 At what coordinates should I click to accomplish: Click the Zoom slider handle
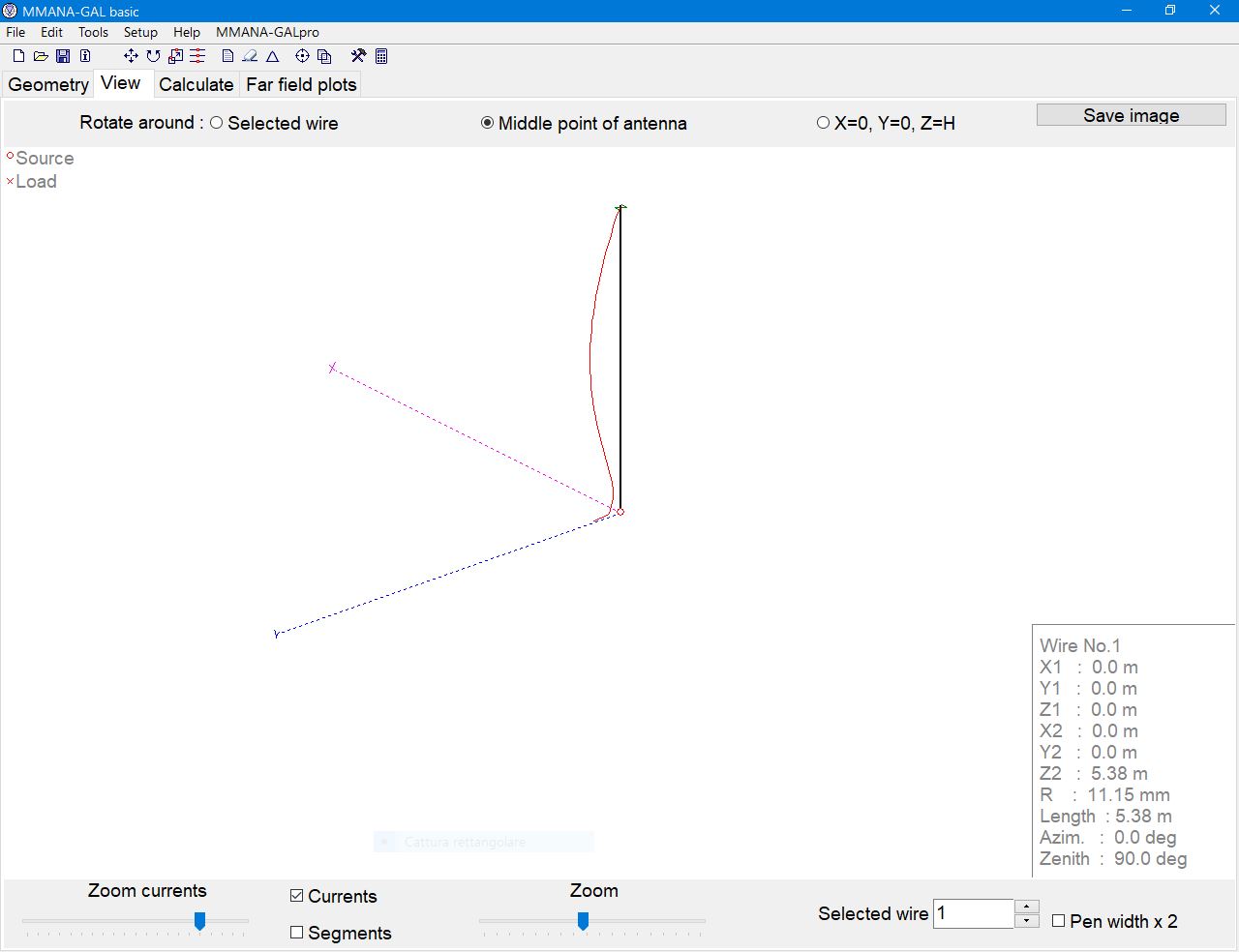click(583, 921)
